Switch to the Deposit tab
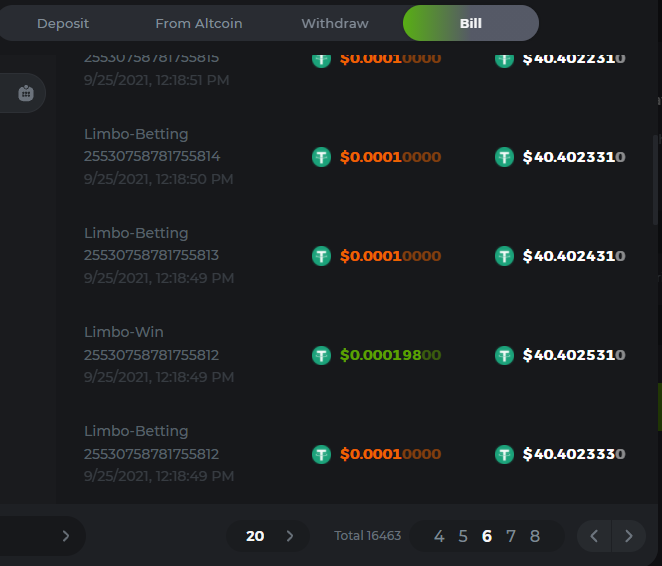 (x=63, y=23)
